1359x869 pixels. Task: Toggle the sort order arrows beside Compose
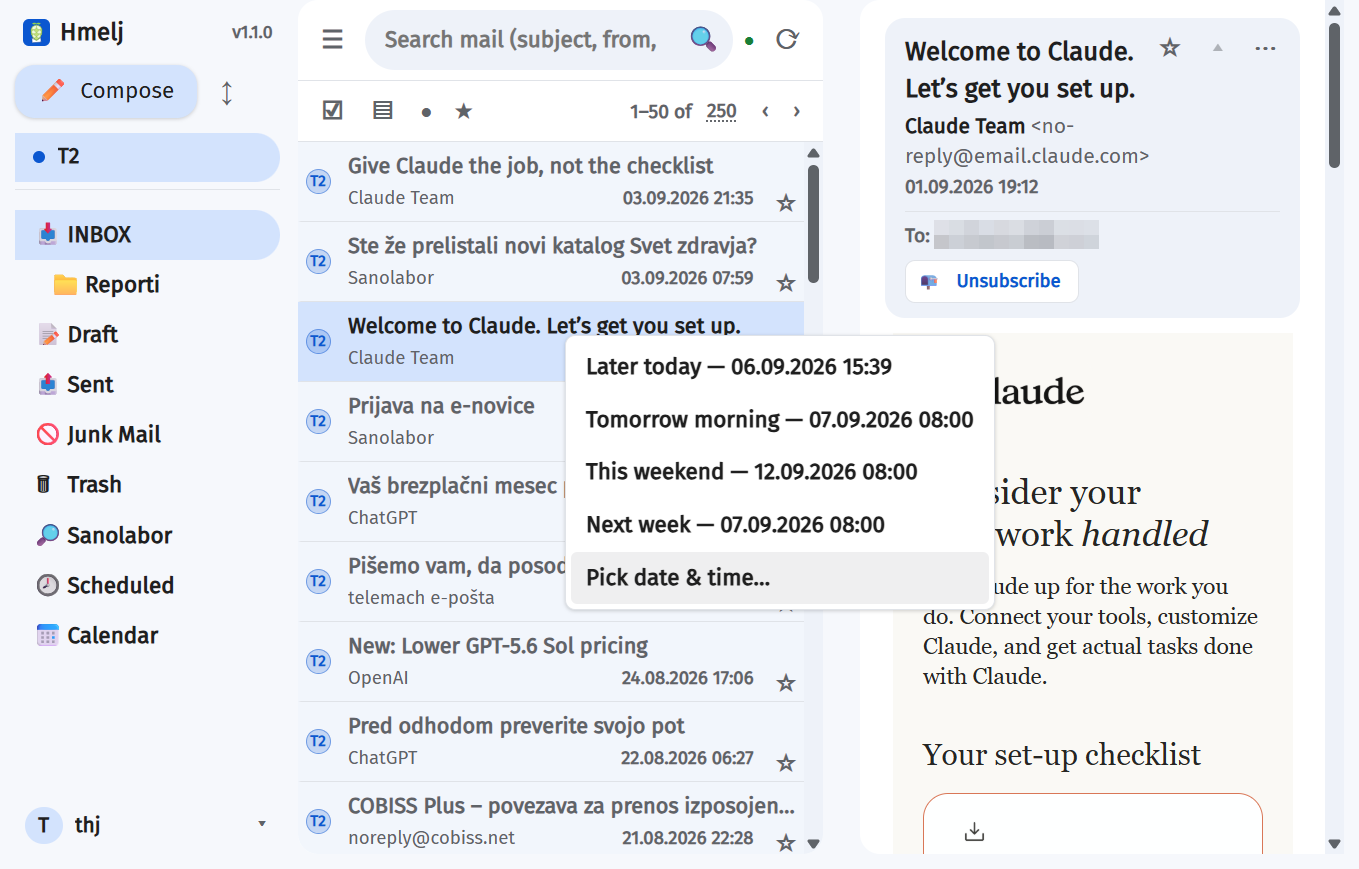(227, 93)
